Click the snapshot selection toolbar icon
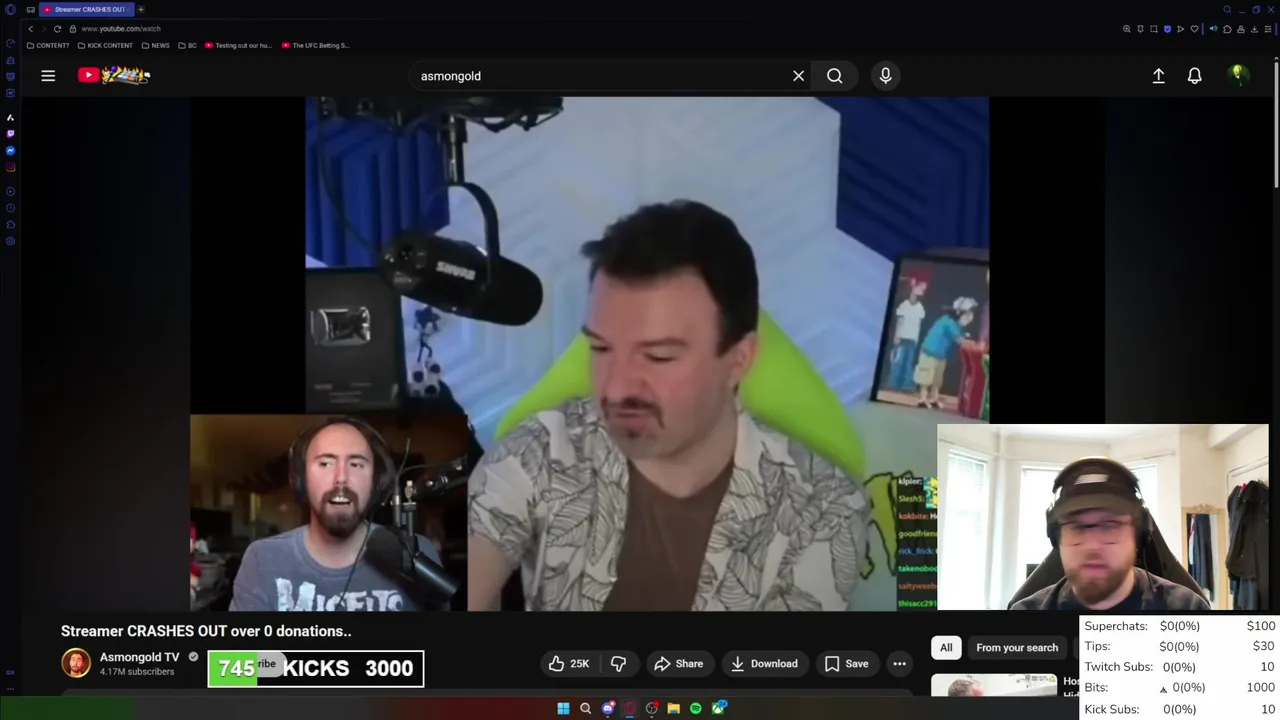Screen dimensions: 1280x720 pos(1154,29)
